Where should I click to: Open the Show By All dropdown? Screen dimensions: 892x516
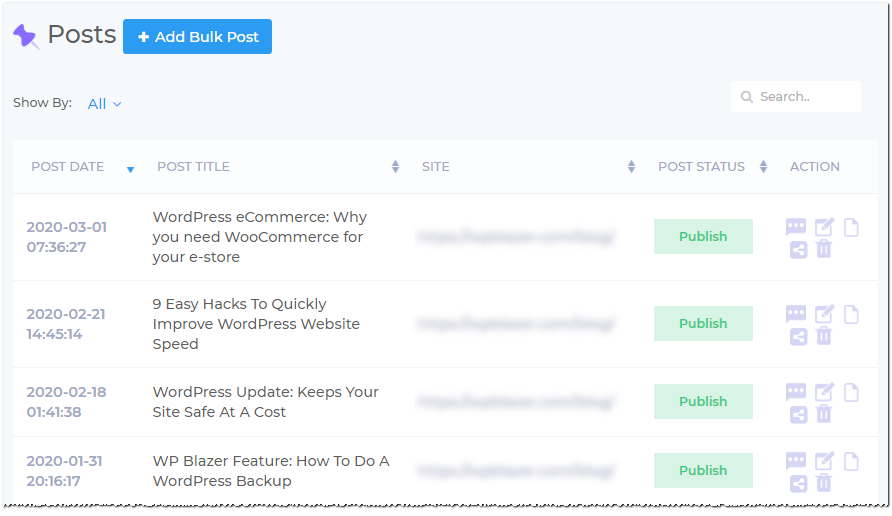coord(104,104)
